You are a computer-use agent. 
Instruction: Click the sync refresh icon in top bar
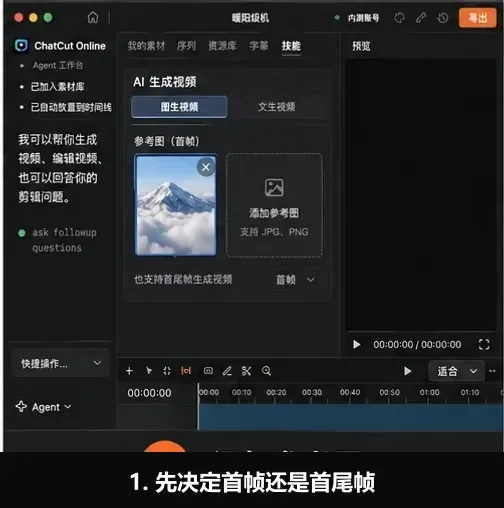coord(399,18)
